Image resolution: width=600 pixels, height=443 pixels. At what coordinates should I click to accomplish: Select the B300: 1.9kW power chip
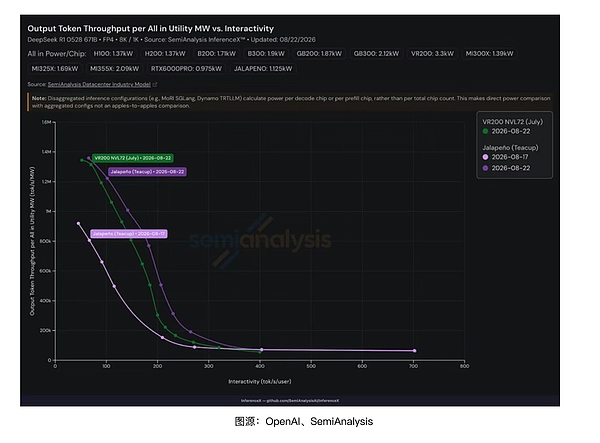(x=266, y=54)
